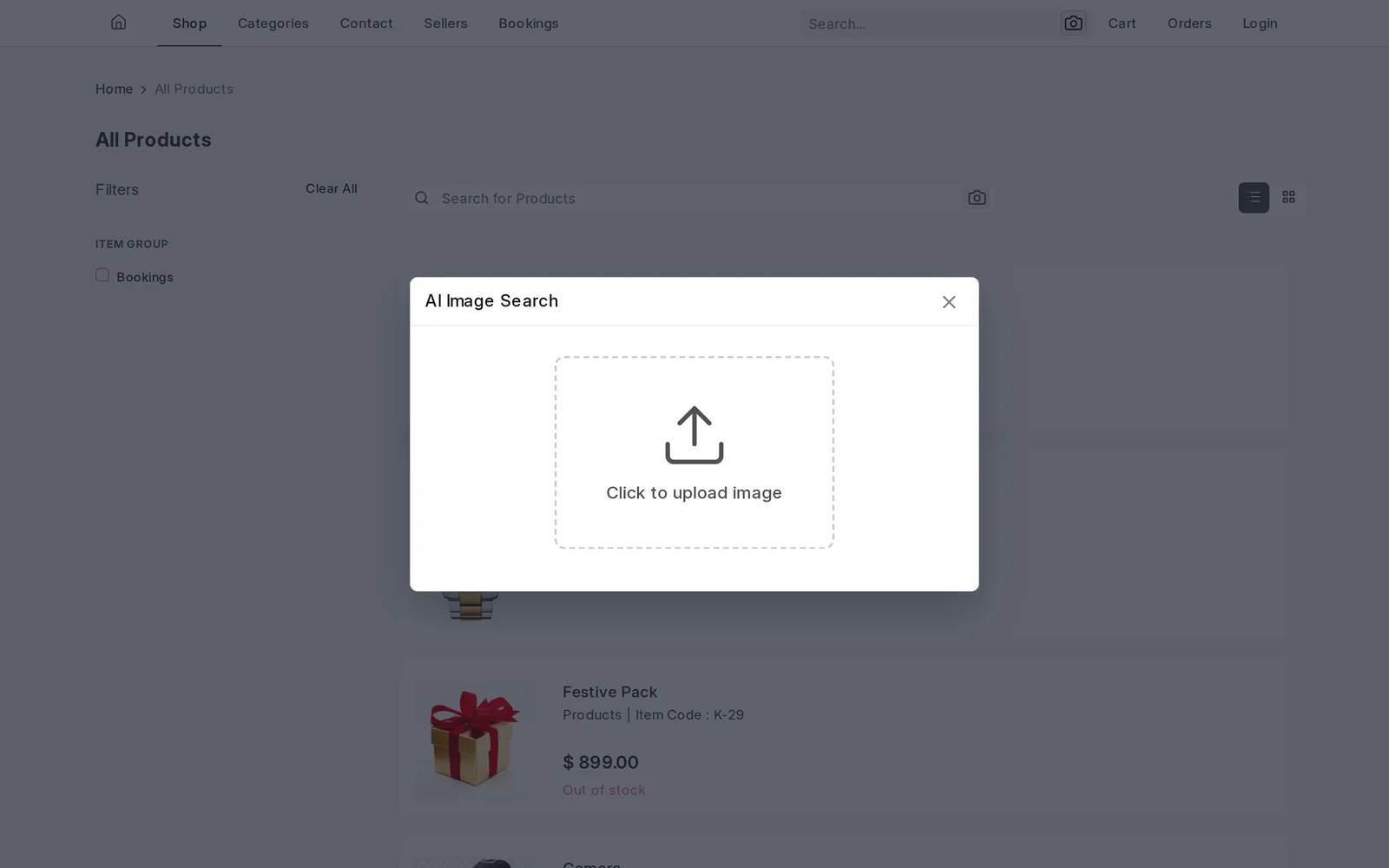Click the $ 899.00 price text

601,762
